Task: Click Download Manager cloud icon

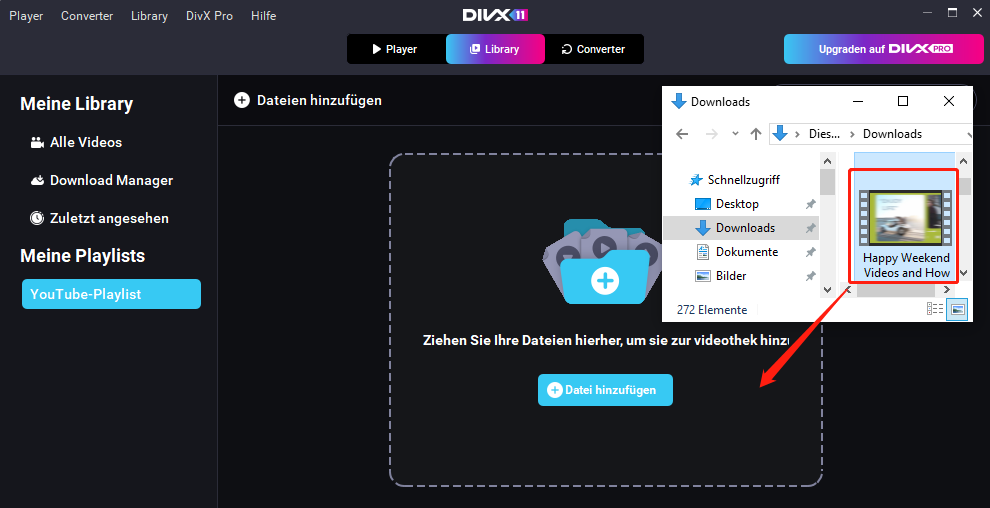Action: click(37, 180)
